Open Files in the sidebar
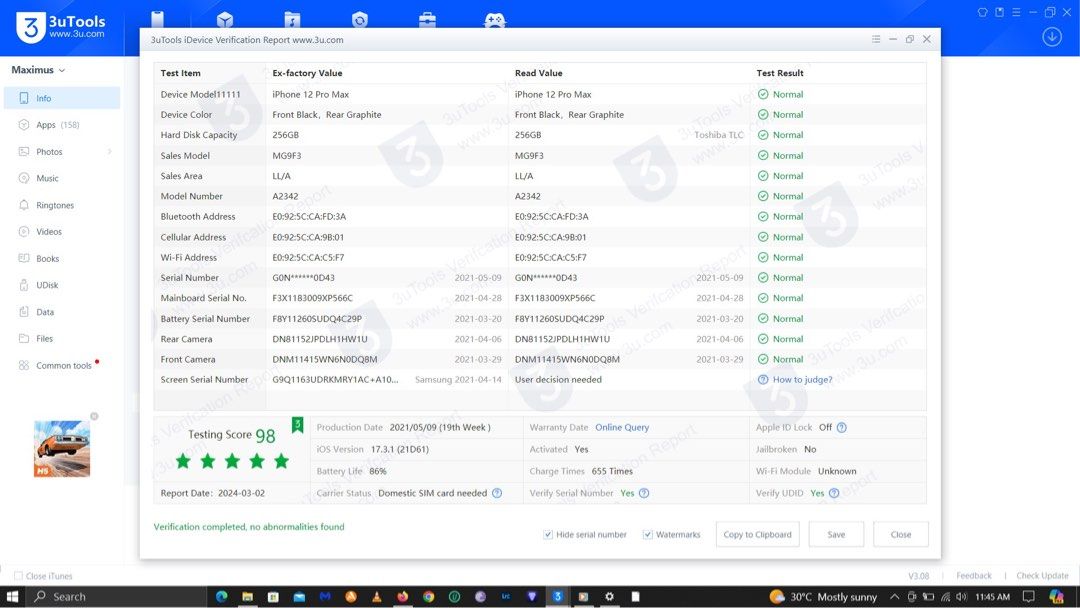Image resolution: width=1080 pixels, height=608 pixels. (62, 338)
